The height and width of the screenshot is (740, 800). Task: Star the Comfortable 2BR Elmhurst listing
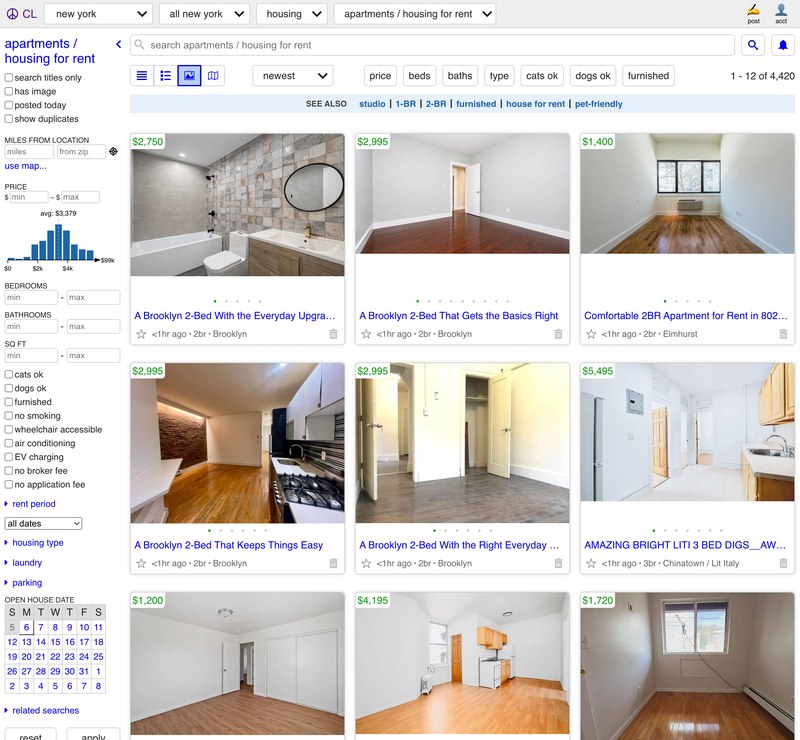click(x=591, y=334)
